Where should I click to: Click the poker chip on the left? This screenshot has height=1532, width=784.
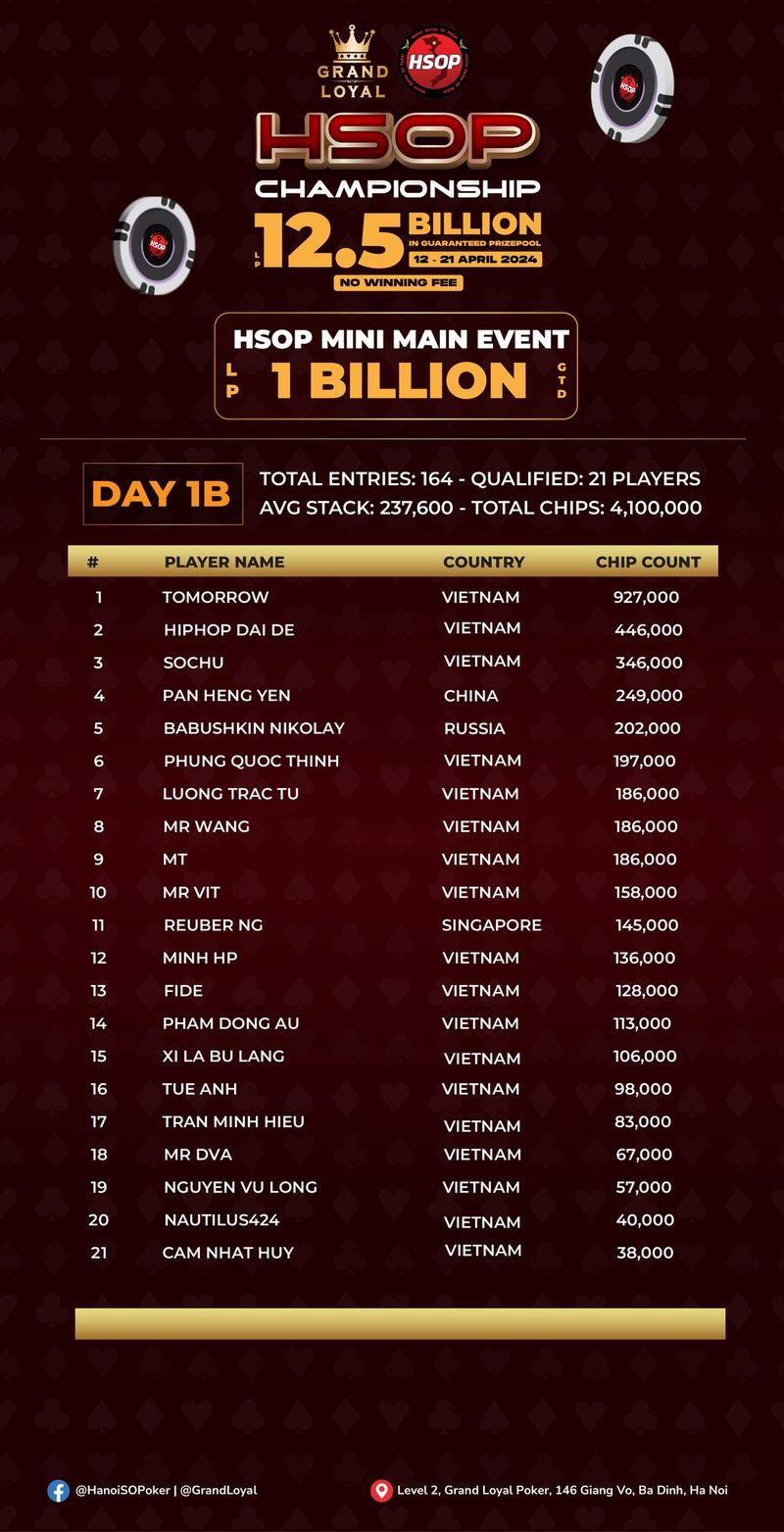pyautogui.click(x=155, y=245)
